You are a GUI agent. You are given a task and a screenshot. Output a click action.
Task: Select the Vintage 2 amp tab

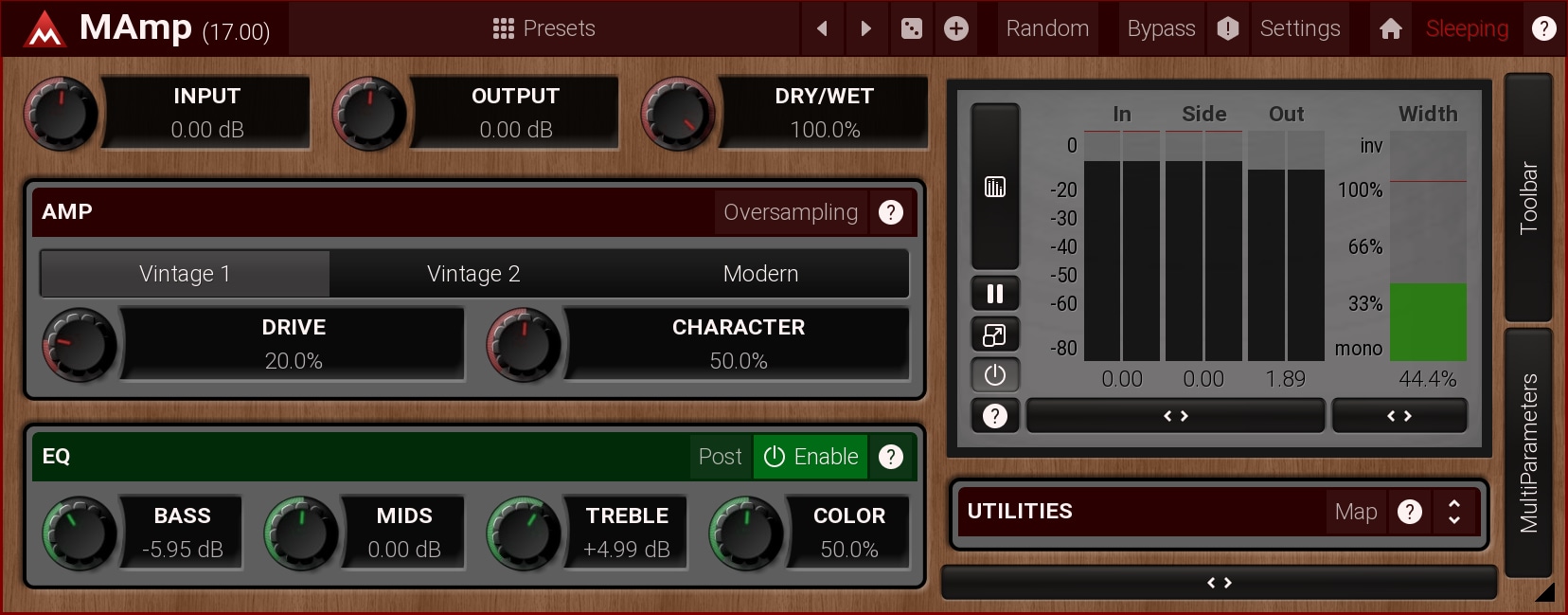point(473,274)
